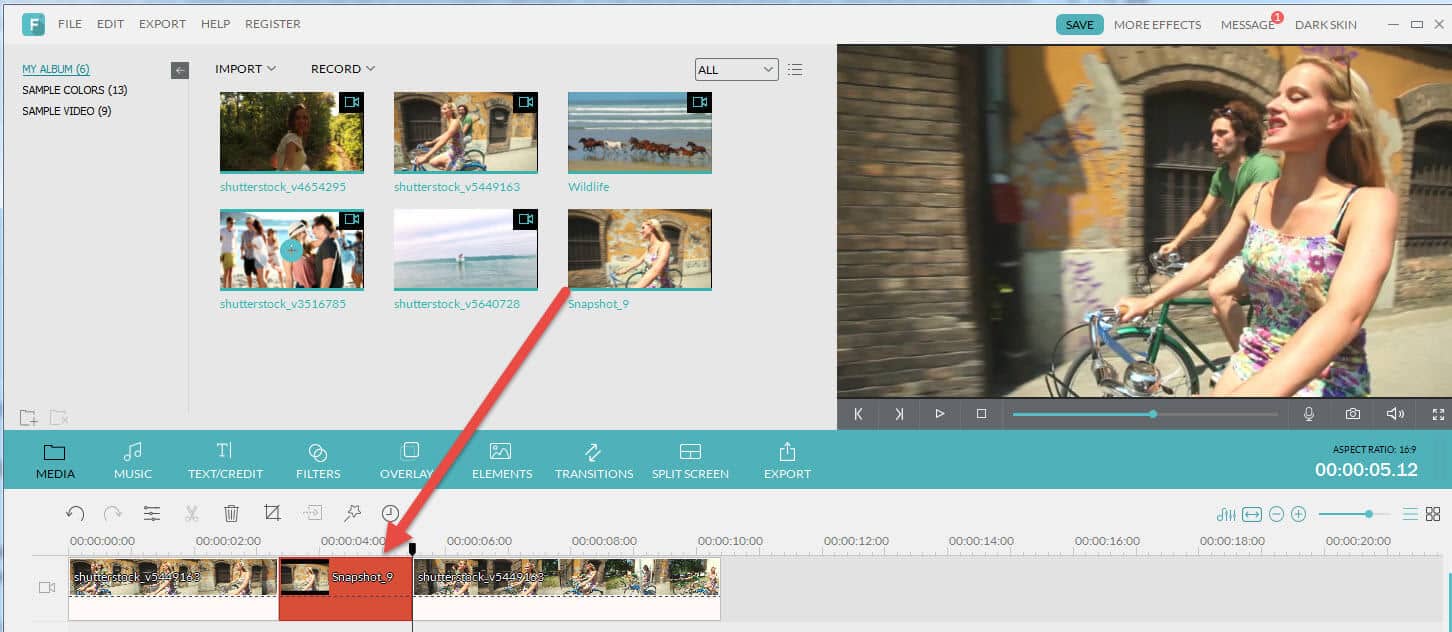Open MESSAGE notifications

point(1248,25)
